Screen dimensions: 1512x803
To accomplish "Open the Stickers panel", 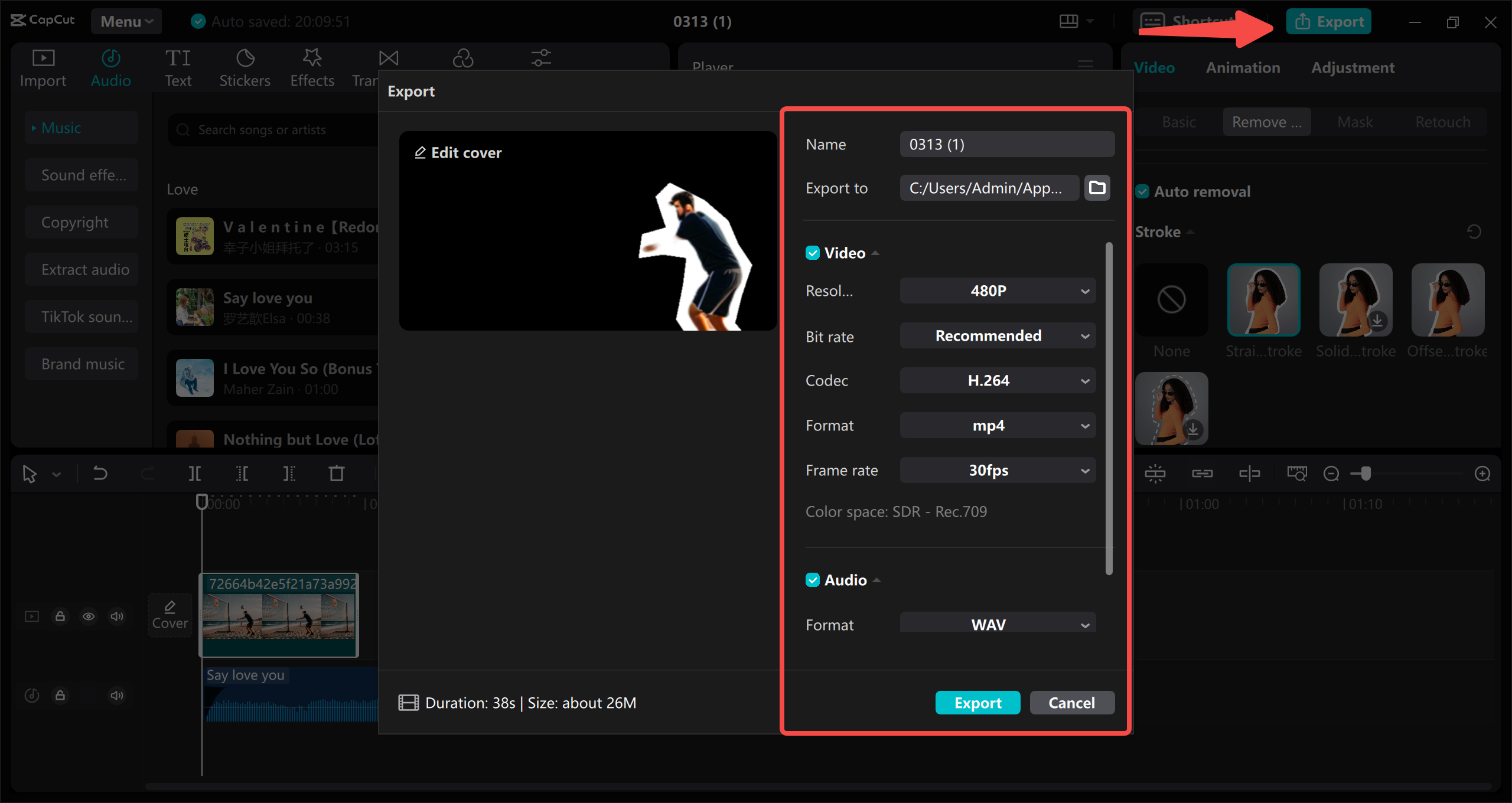I will (x=245, y=66).
